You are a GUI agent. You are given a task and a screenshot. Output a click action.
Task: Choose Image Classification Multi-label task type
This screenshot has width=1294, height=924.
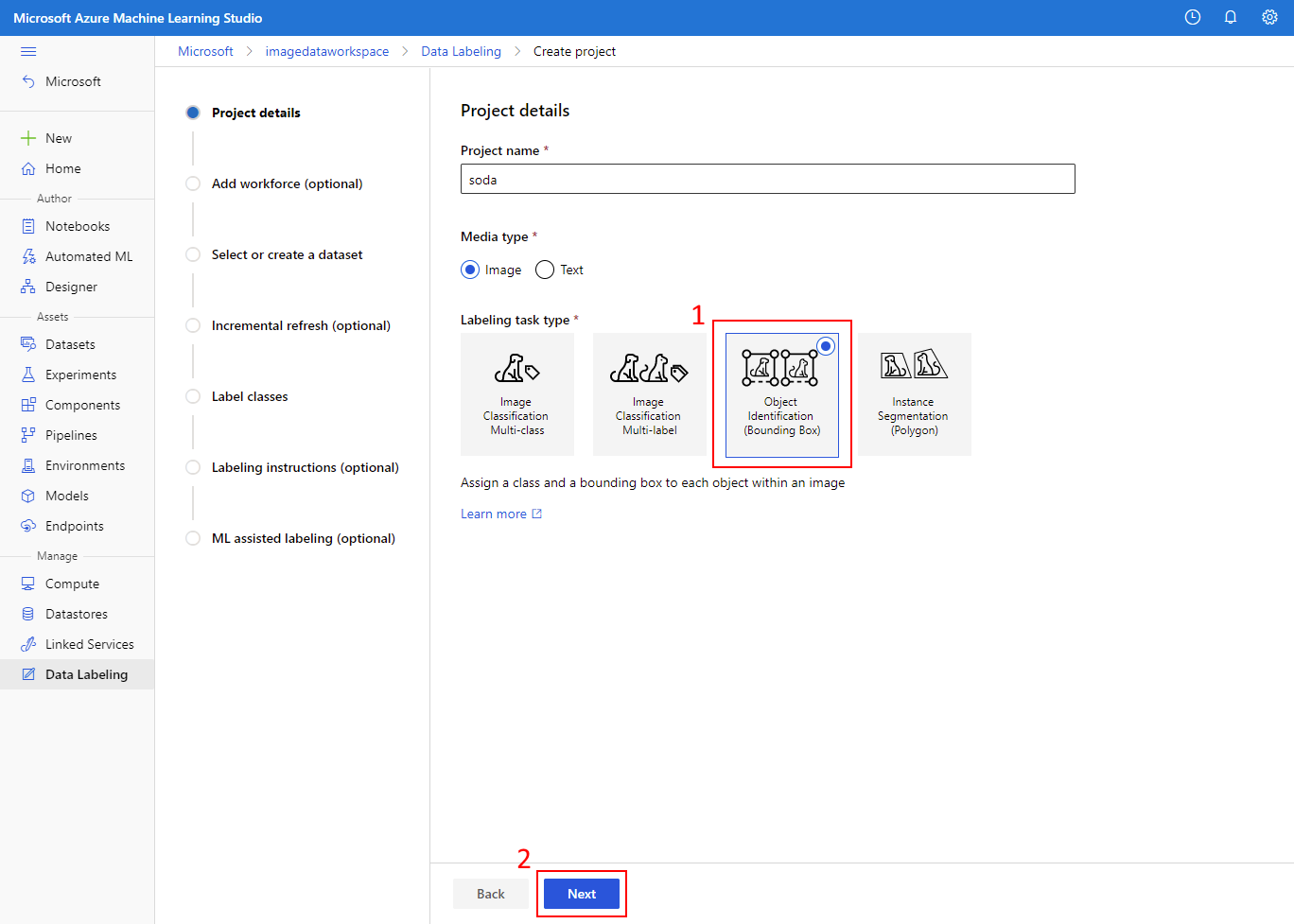pos(650,394)
